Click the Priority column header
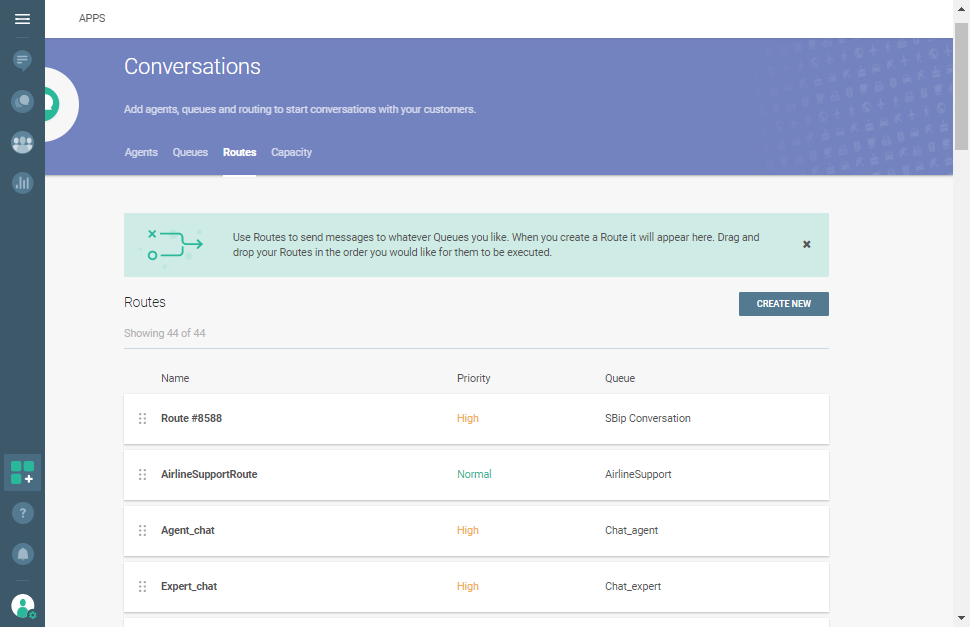The width and height of the screenshot is (970, 627). (x=473, y=379)
